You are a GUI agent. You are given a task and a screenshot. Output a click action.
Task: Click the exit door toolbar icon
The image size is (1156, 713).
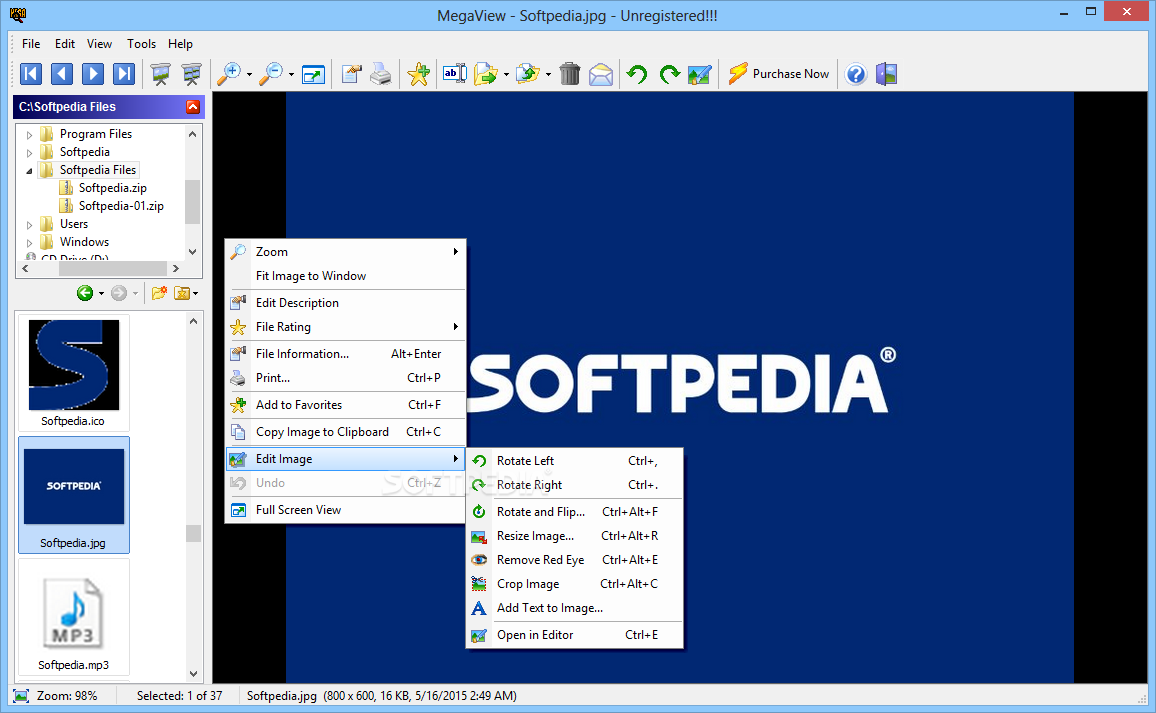tap(887, 74)
